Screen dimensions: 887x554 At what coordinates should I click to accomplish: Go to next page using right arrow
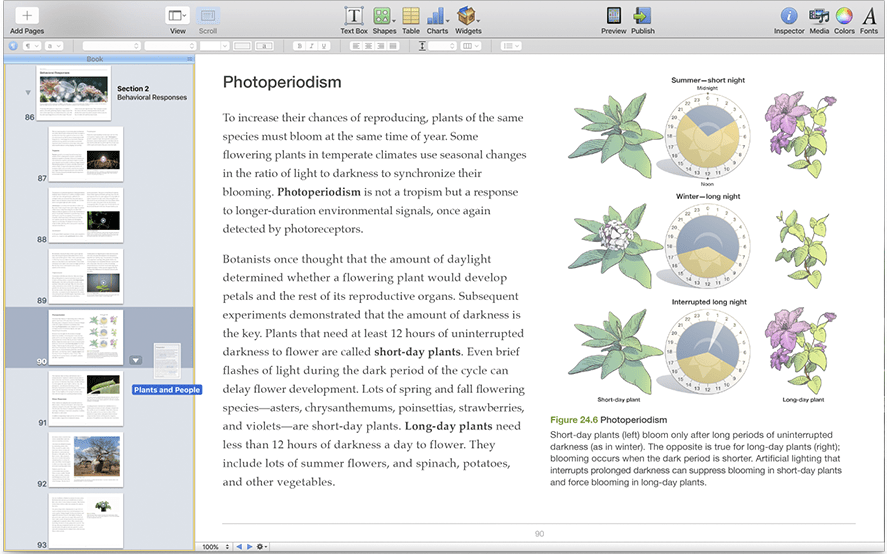(x=250, y=547)
